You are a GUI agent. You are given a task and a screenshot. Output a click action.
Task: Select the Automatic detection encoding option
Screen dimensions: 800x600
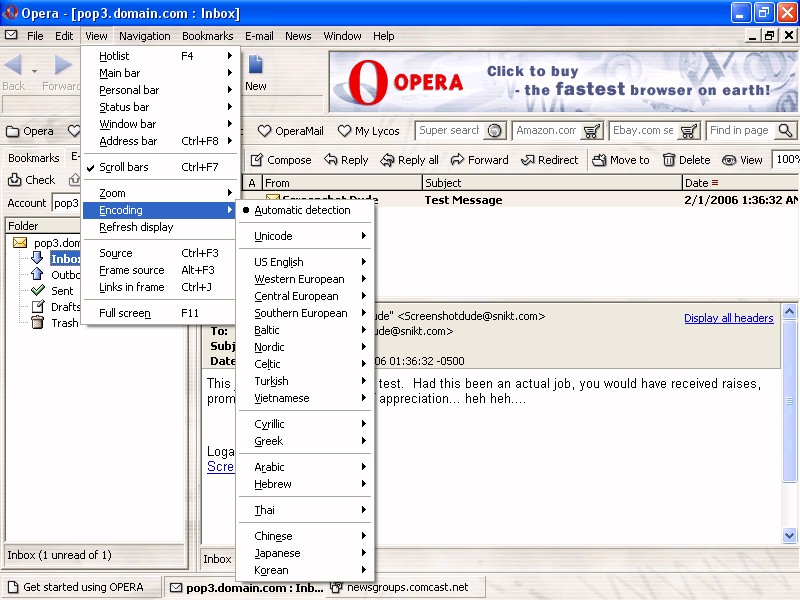302,210
